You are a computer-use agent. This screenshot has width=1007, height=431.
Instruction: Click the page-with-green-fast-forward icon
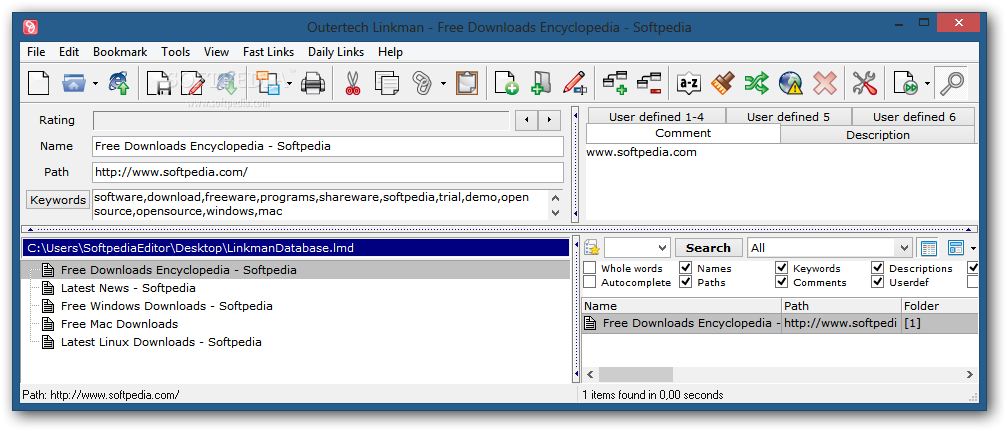coord(906,83)
